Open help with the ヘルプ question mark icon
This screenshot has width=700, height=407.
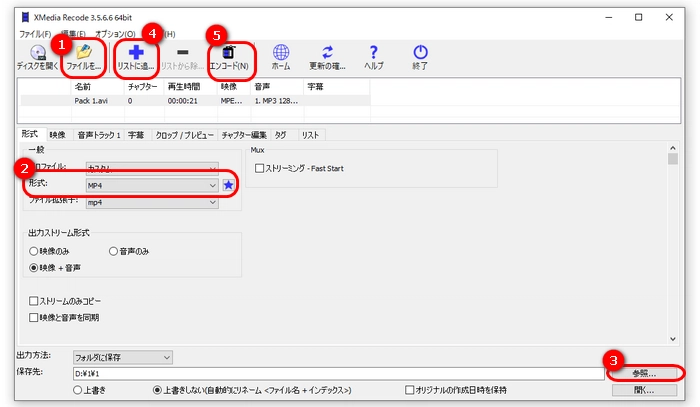pyautogui.click(x=373, y=55)
